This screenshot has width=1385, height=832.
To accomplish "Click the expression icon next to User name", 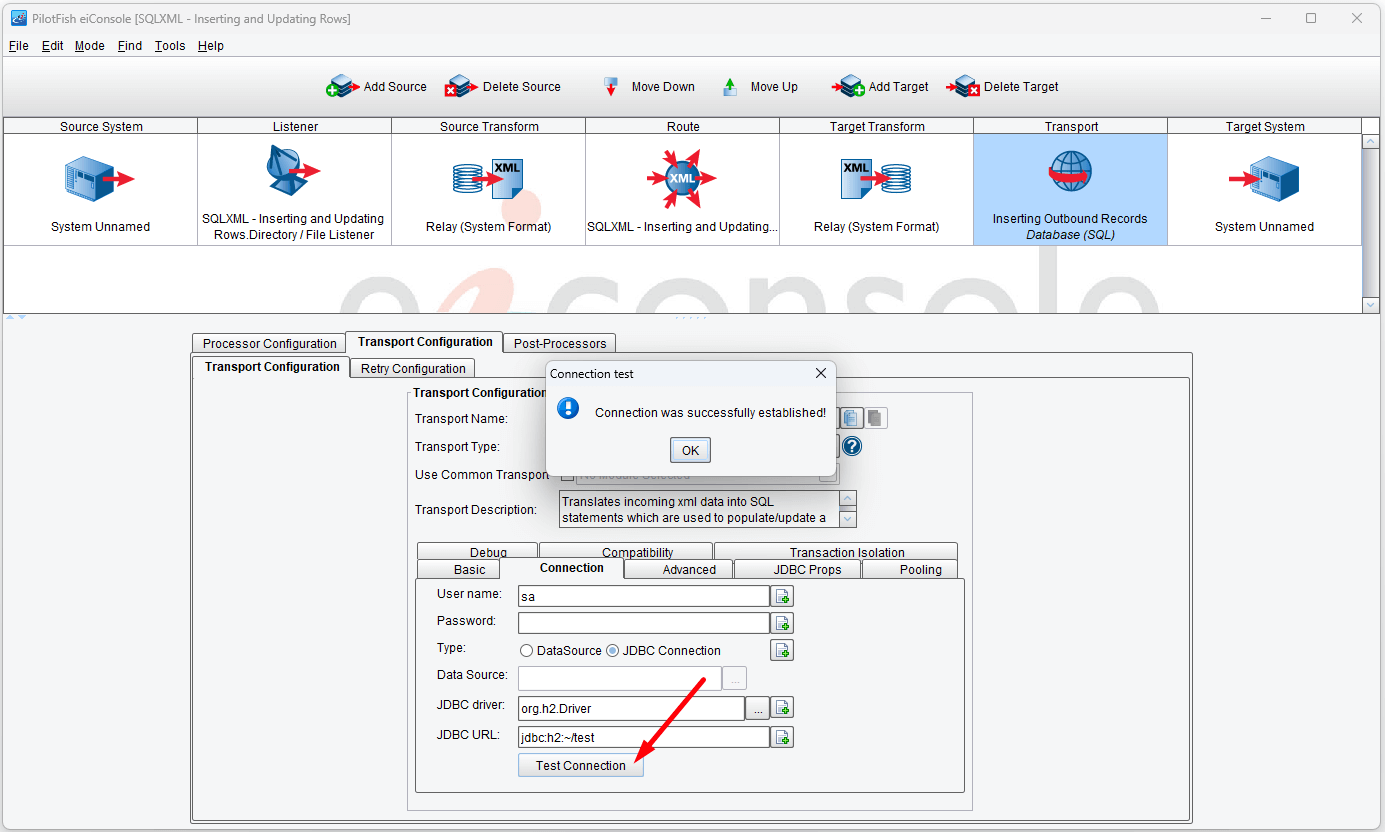I will pos(782,596).
